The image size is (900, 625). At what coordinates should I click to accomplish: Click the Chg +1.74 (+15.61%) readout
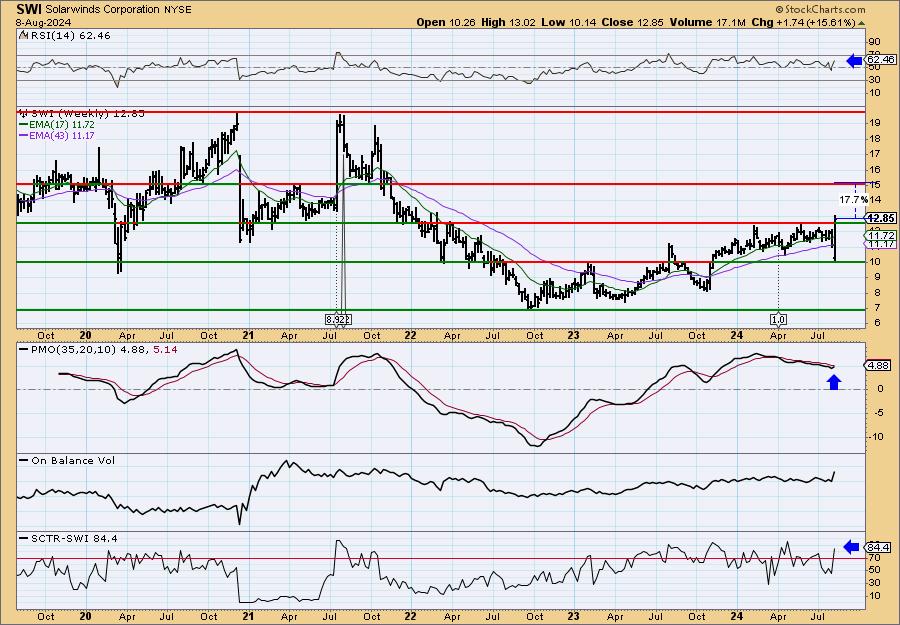(804, 22)
